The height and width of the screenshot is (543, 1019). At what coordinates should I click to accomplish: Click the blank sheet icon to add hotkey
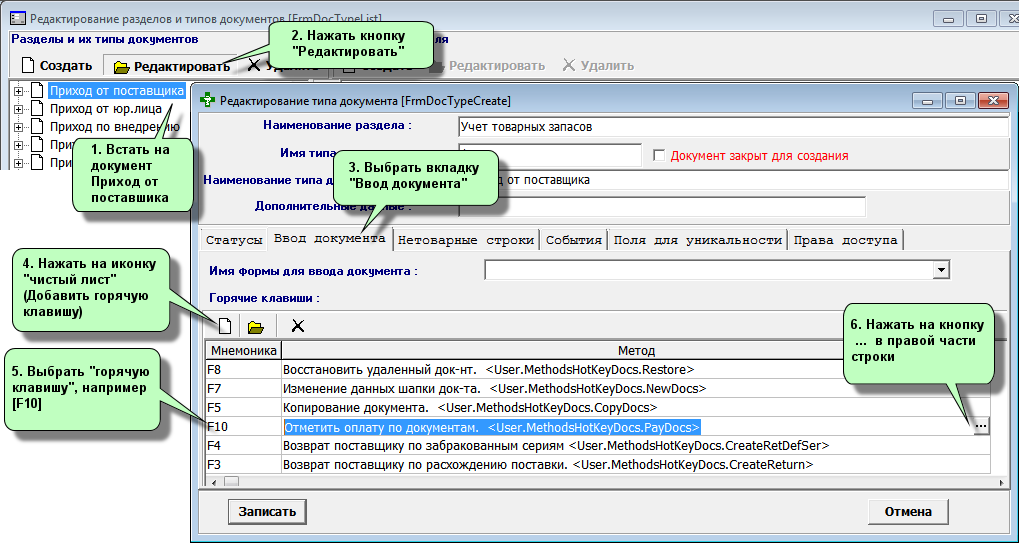point(225,326)
